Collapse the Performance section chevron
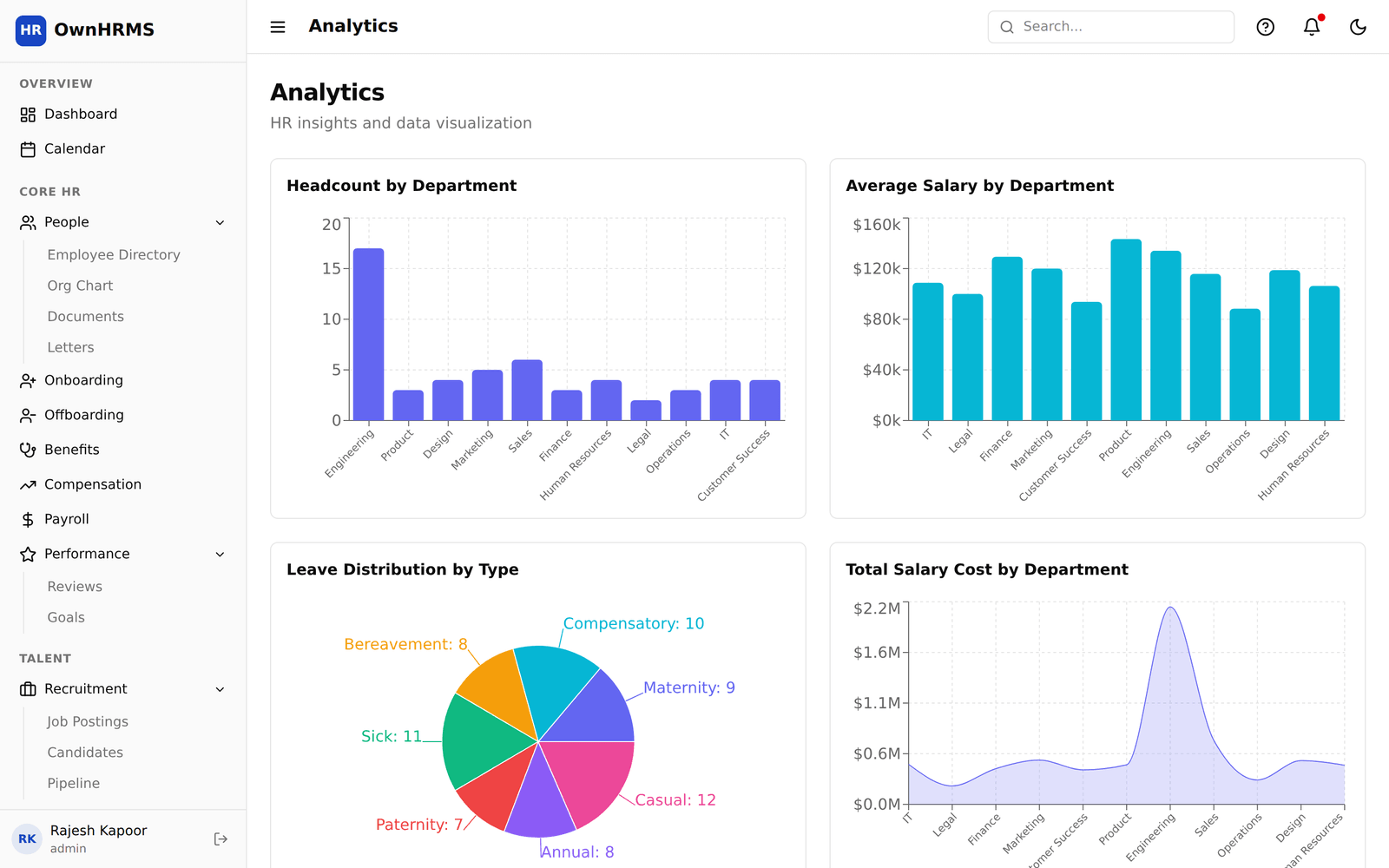The image size is (1389, 868). (x=220, y=555)
